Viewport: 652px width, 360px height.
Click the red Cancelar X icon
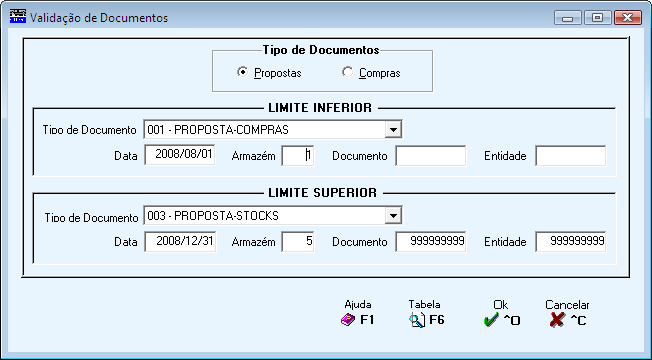tap(557, 320)
